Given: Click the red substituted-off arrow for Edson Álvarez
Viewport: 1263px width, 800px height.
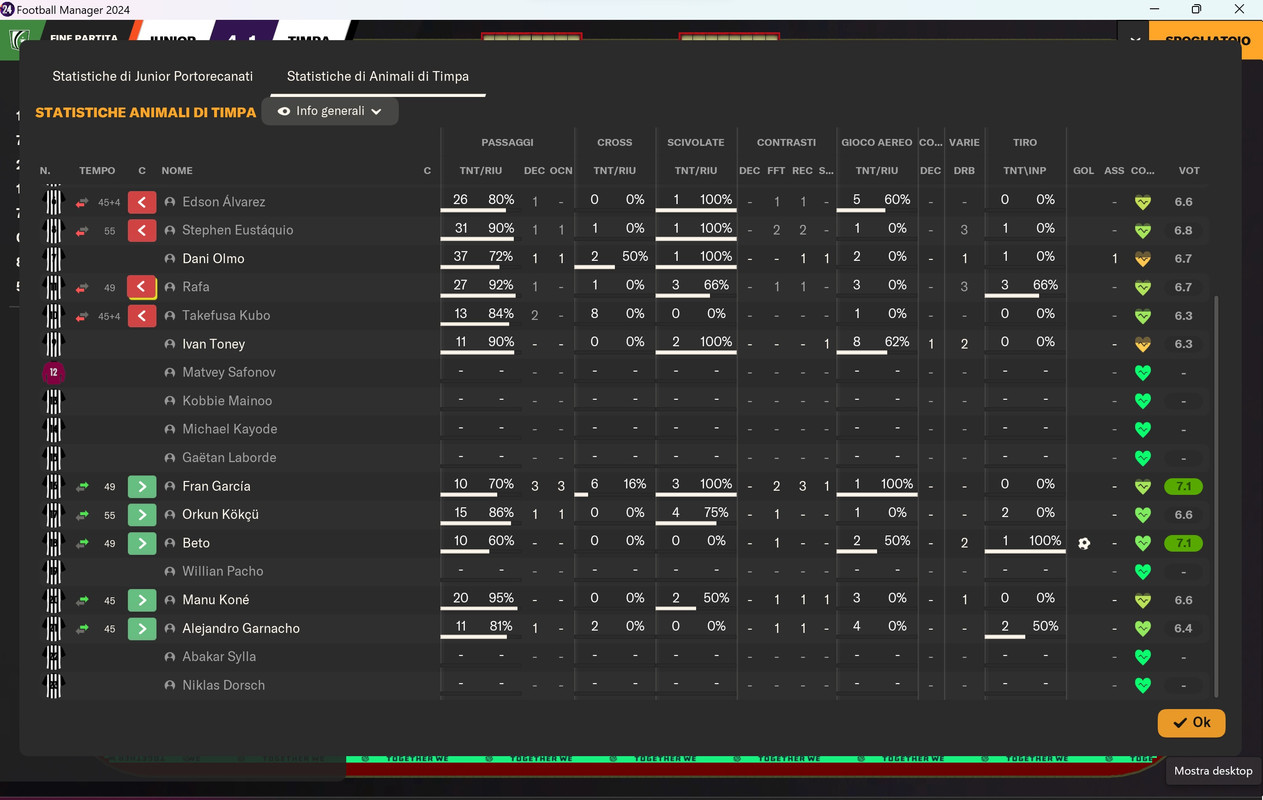Looking at the screenshot, I should [x=82, y=203].
